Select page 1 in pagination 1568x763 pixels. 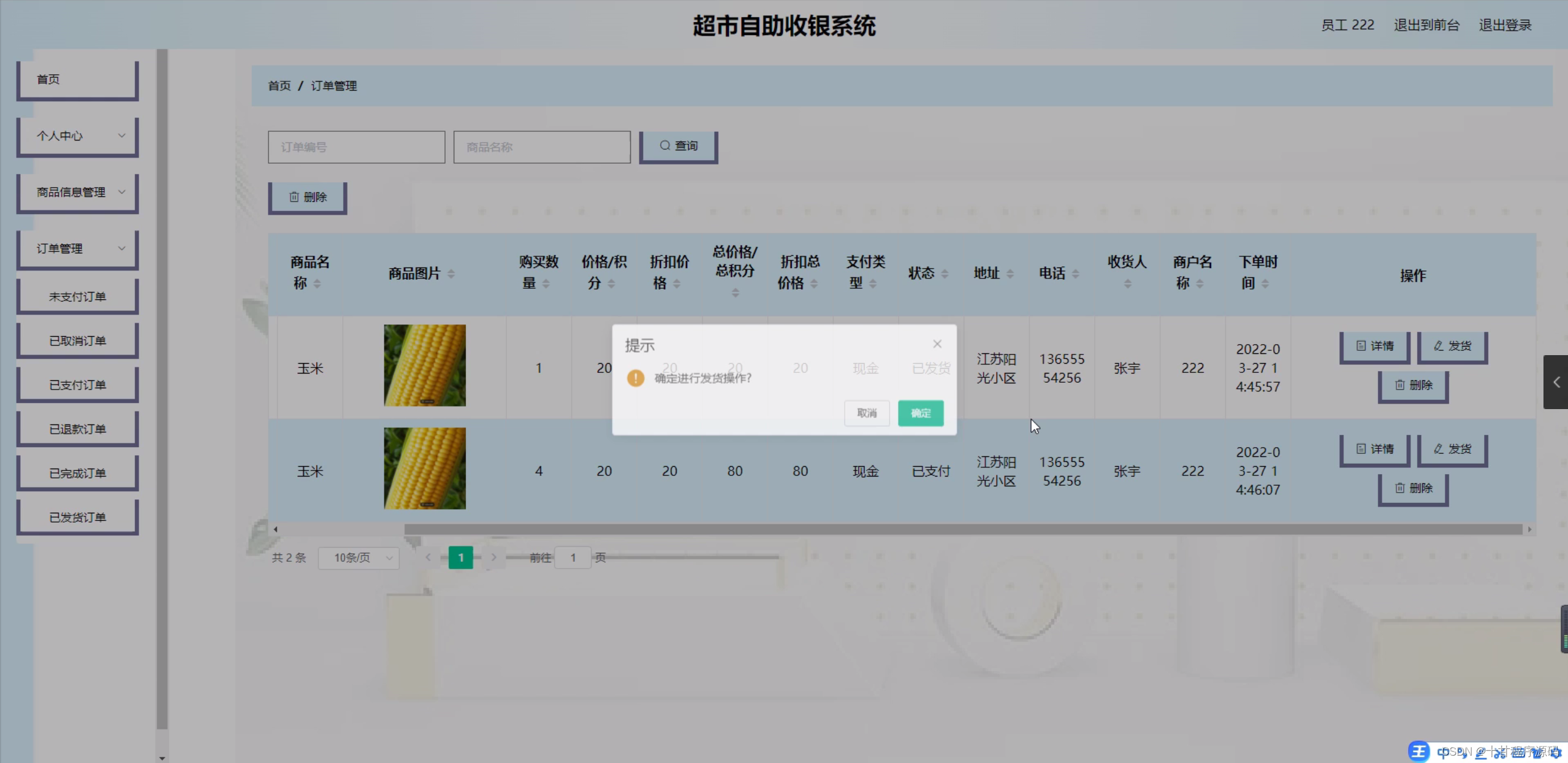pyautogui.click(x=461, y=558)
